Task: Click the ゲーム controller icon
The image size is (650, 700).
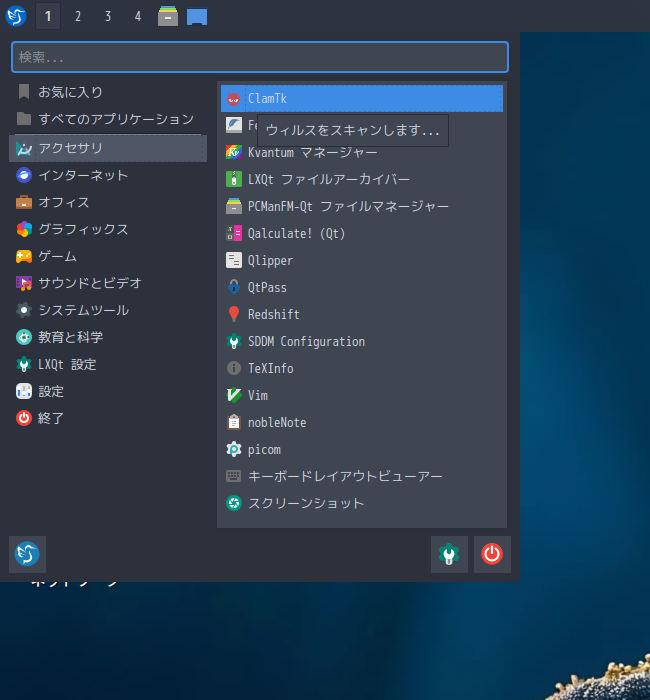Action: click(x=24, y=256)
